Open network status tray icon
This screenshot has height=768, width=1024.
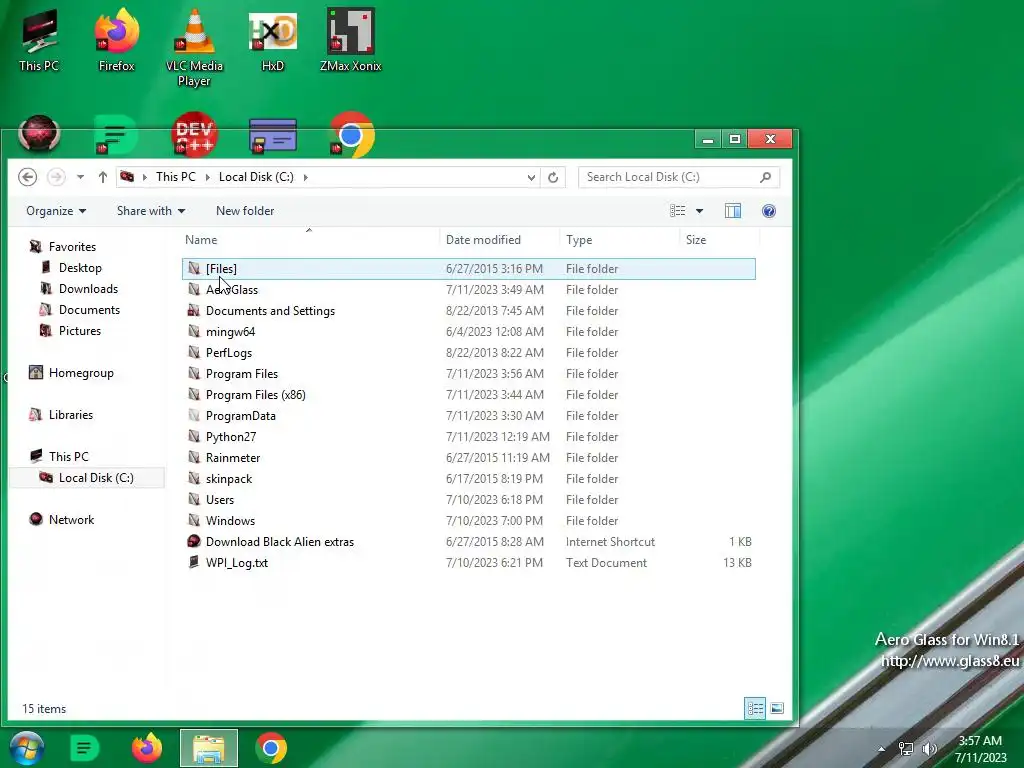pyautogui.click(x=906, y=748)
